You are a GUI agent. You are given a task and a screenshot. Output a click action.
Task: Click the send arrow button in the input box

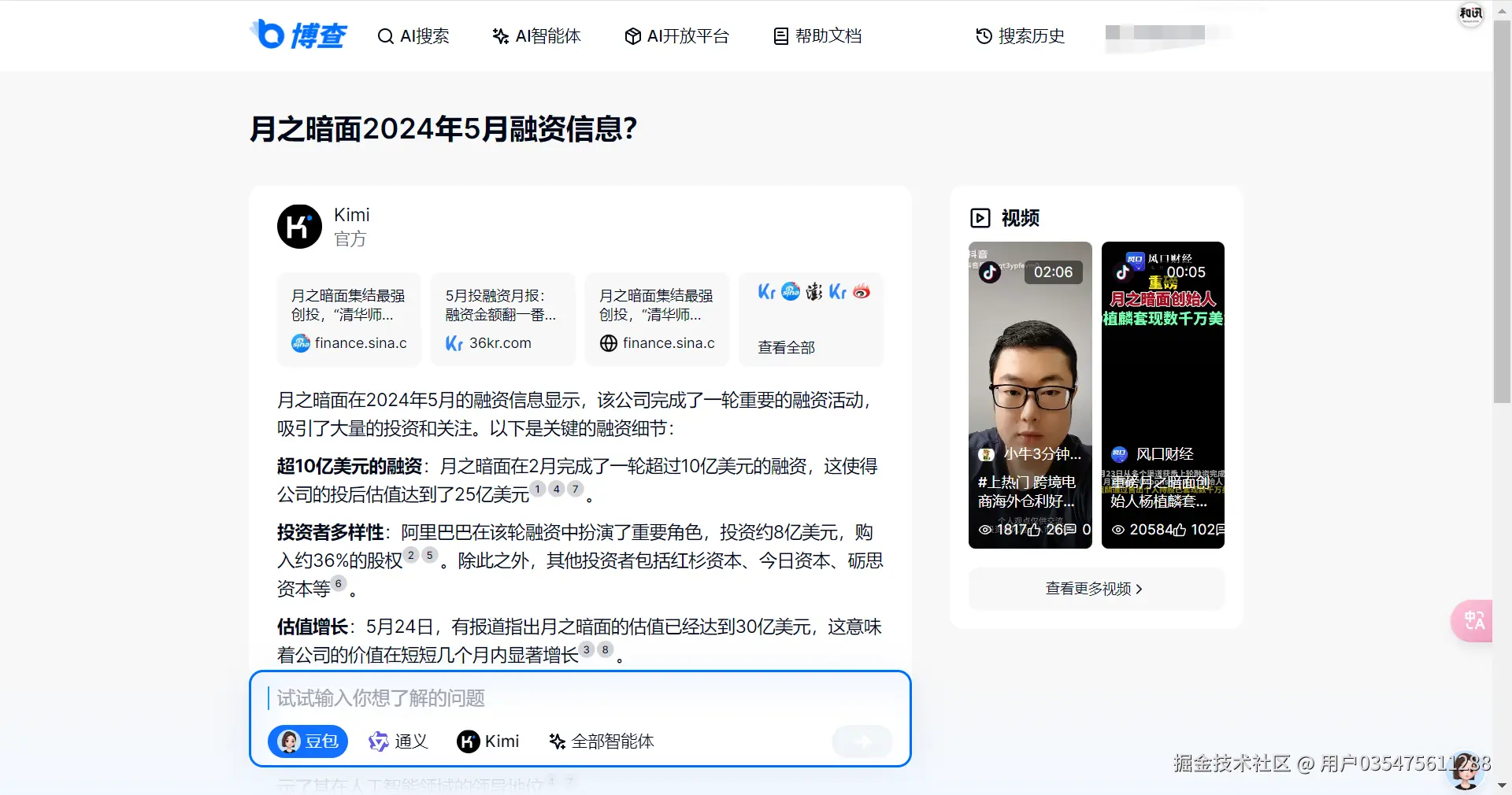[x=862, y=741]
